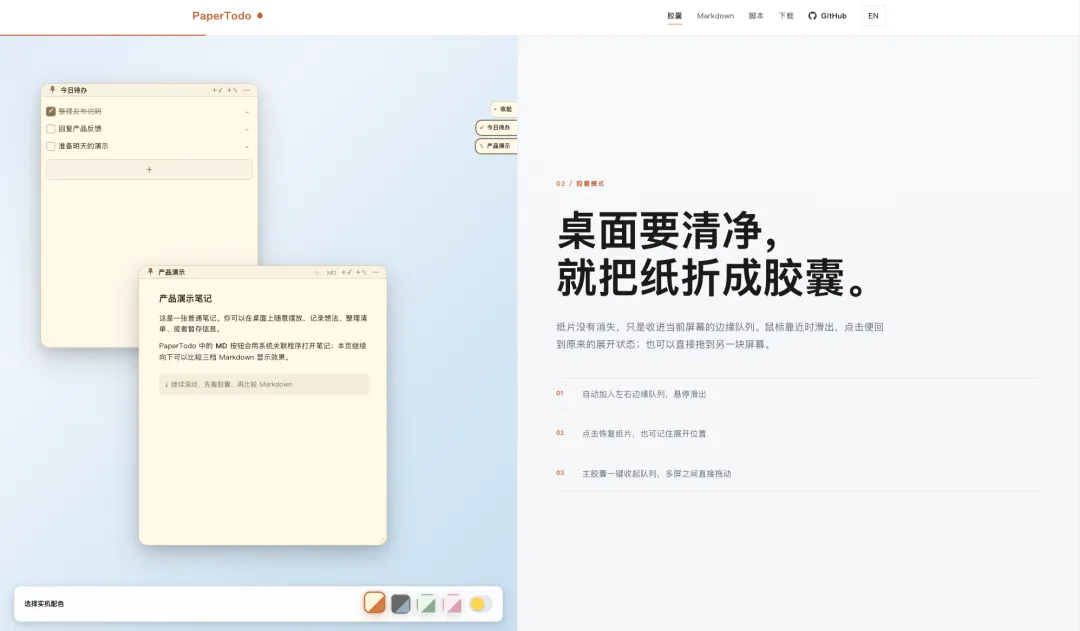Click the pin icon on 今日待办 note

52,90
